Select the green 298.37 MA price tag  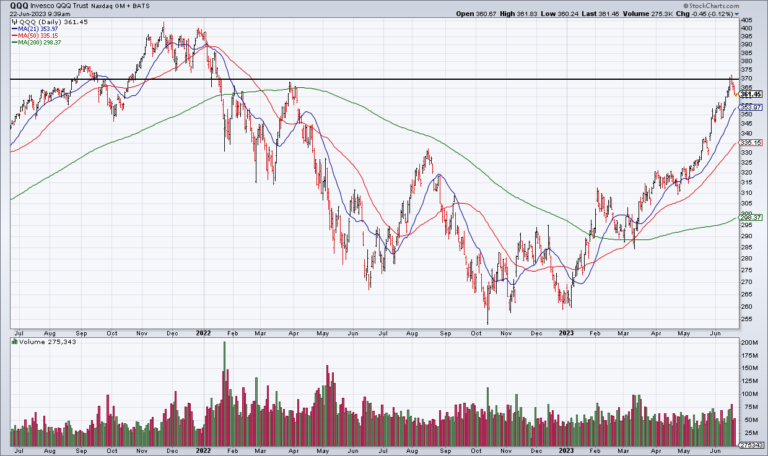click(751, 217)
